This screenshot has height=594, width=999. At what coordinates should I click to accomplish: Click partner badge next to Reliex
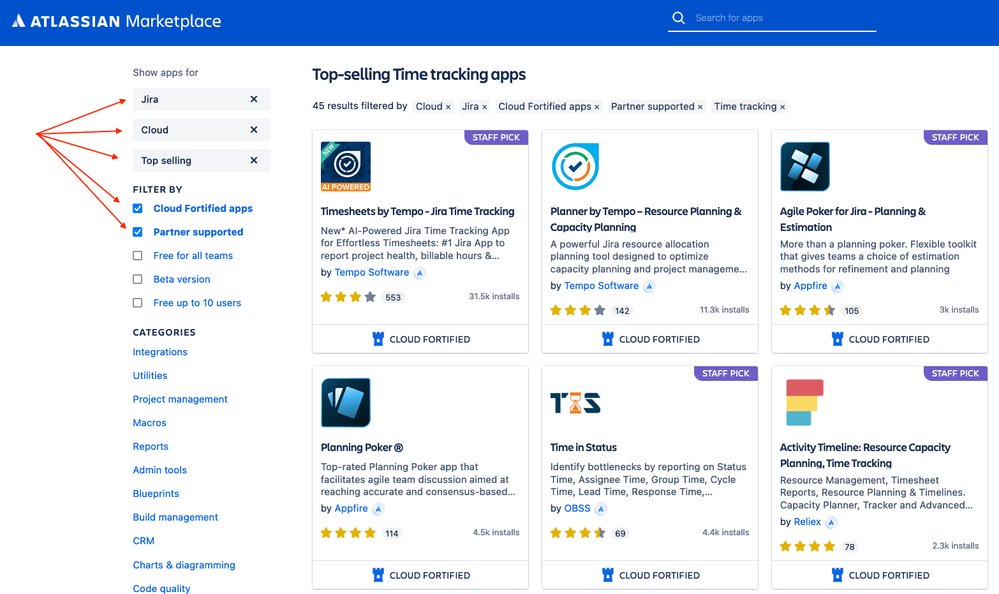point(831,522)
